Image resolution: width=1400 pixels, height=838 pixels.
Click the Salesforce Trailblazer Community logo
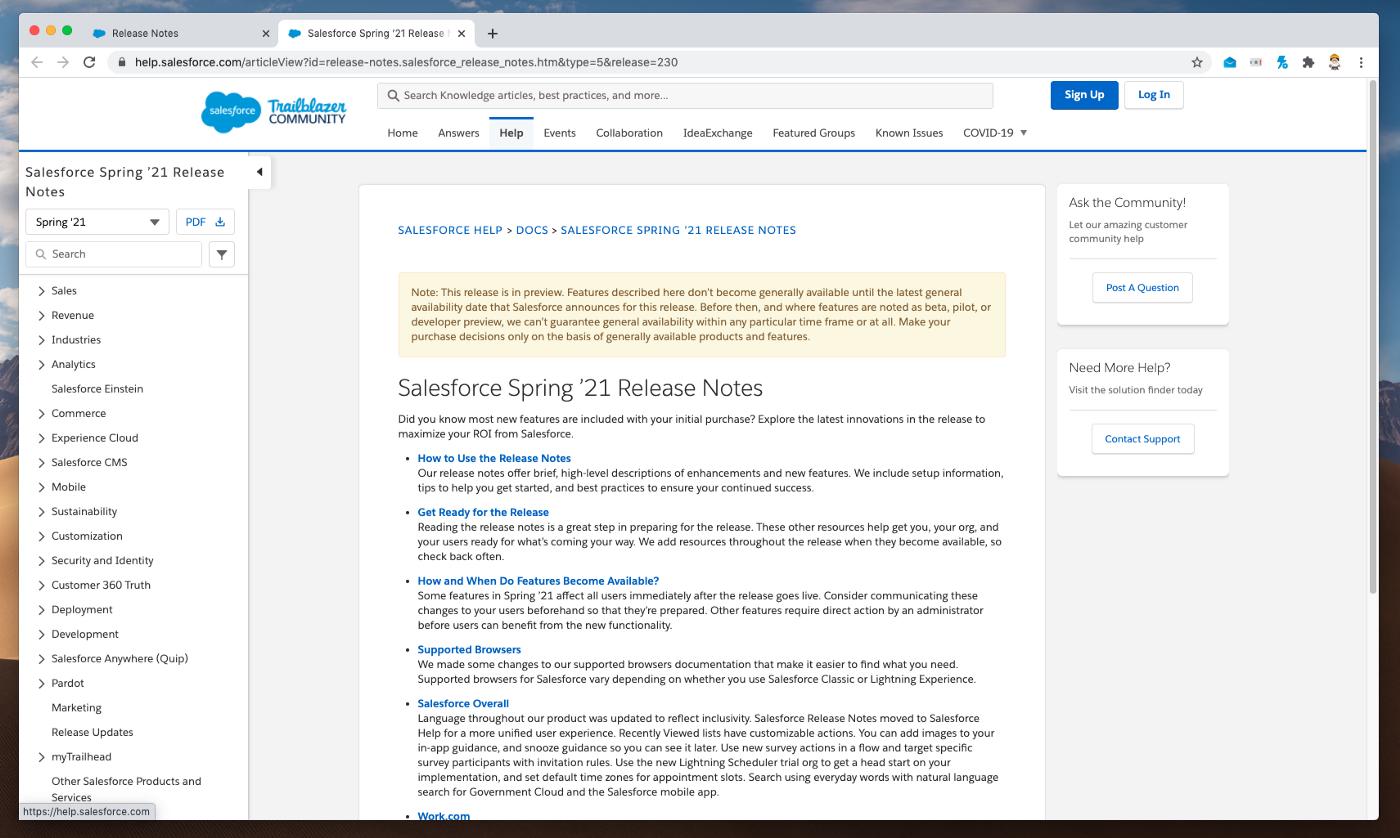pos(273,111)
